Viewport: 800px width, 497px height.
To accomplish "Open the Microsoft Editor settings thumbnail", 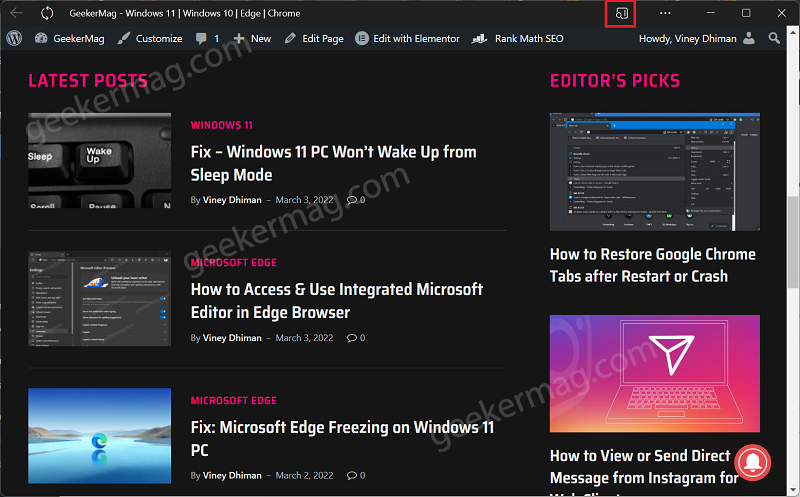I will (99, 299).
